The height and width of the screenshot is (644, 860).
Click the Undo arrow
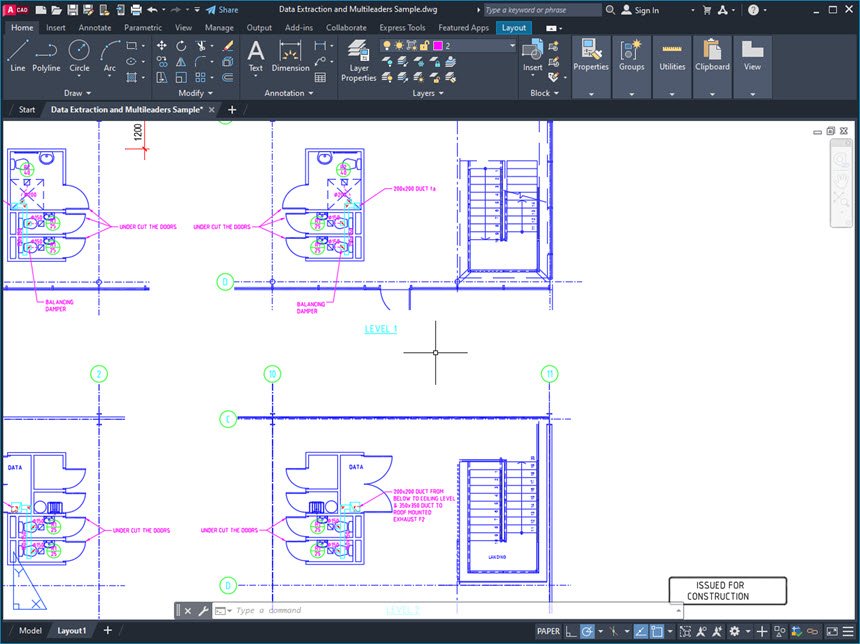[x=152, y=10]
